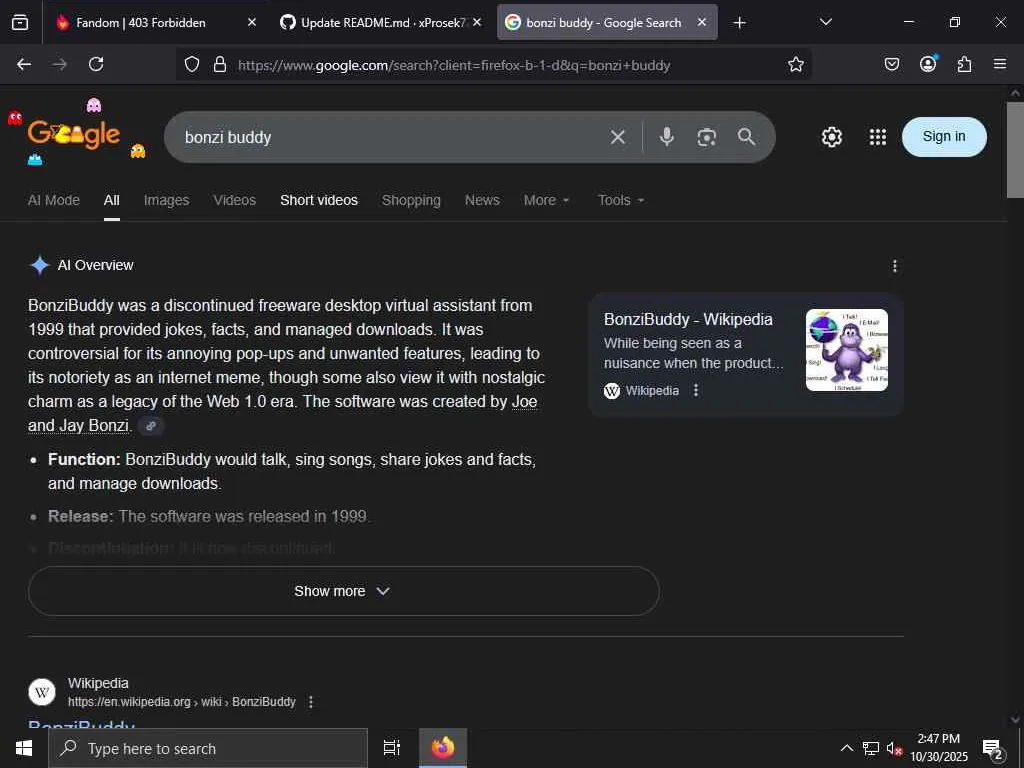Bookmark this page with star icon

(795, 65)
